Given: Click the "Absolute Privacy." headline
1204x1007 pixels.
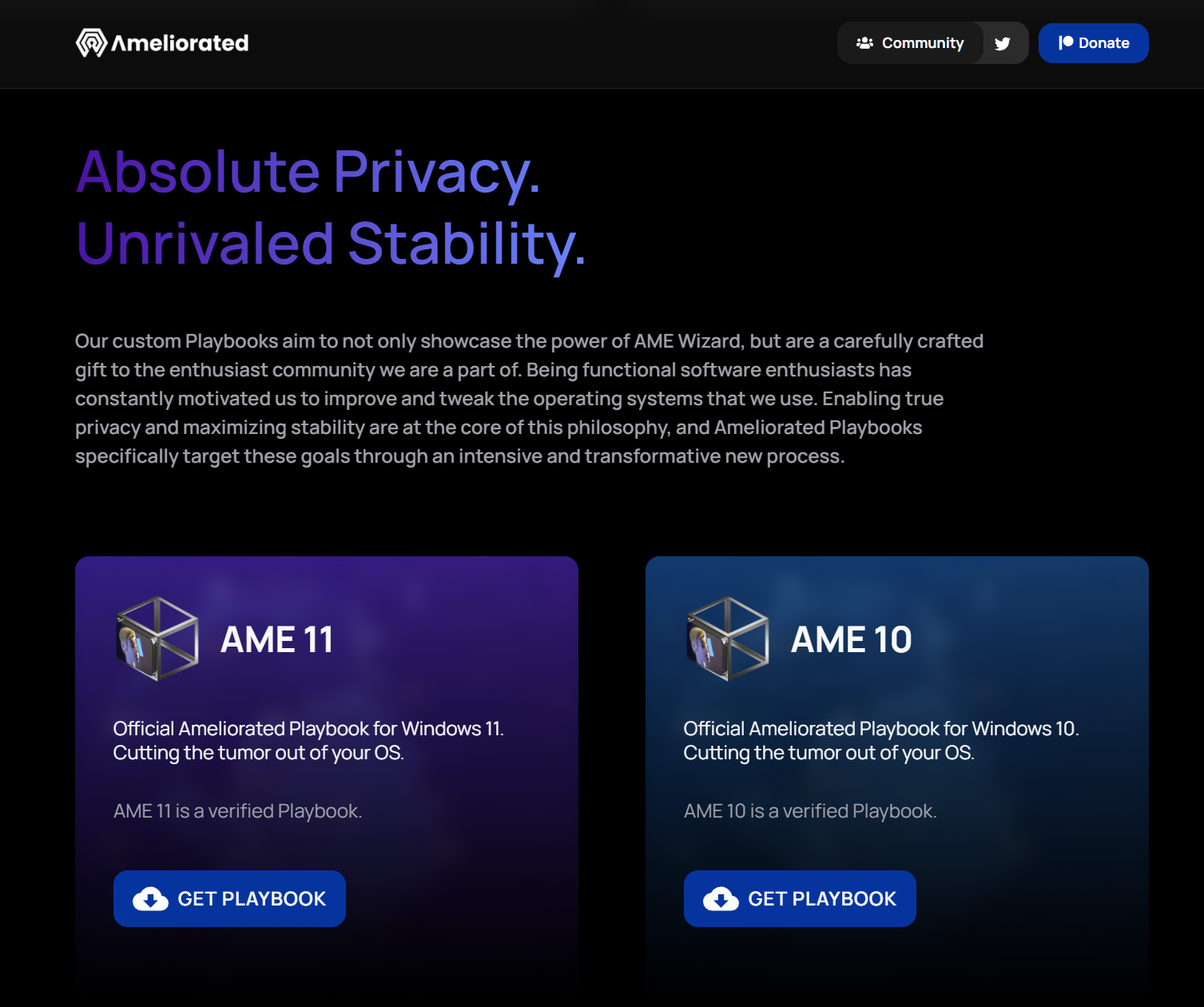Looking at the screenshot, I should coord(308,172).
